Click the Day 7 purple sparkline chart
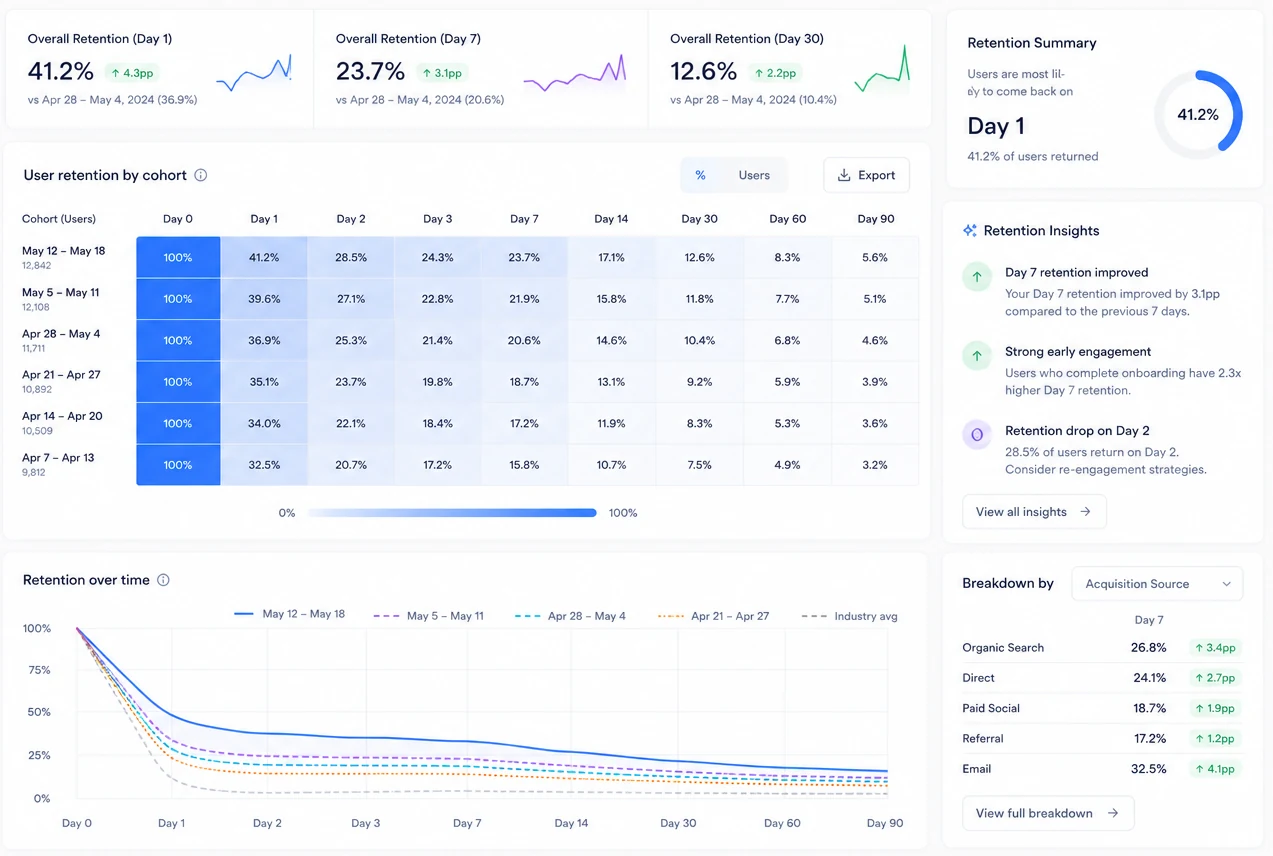Viewport: 1273px width, 856px height. point(575,73)
